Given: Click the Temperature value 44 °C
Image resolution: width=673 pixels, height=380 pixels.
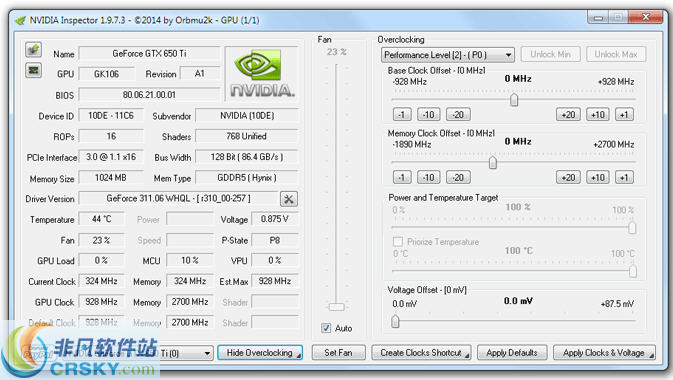Looking at the screenshot, I should click(102, 219).
